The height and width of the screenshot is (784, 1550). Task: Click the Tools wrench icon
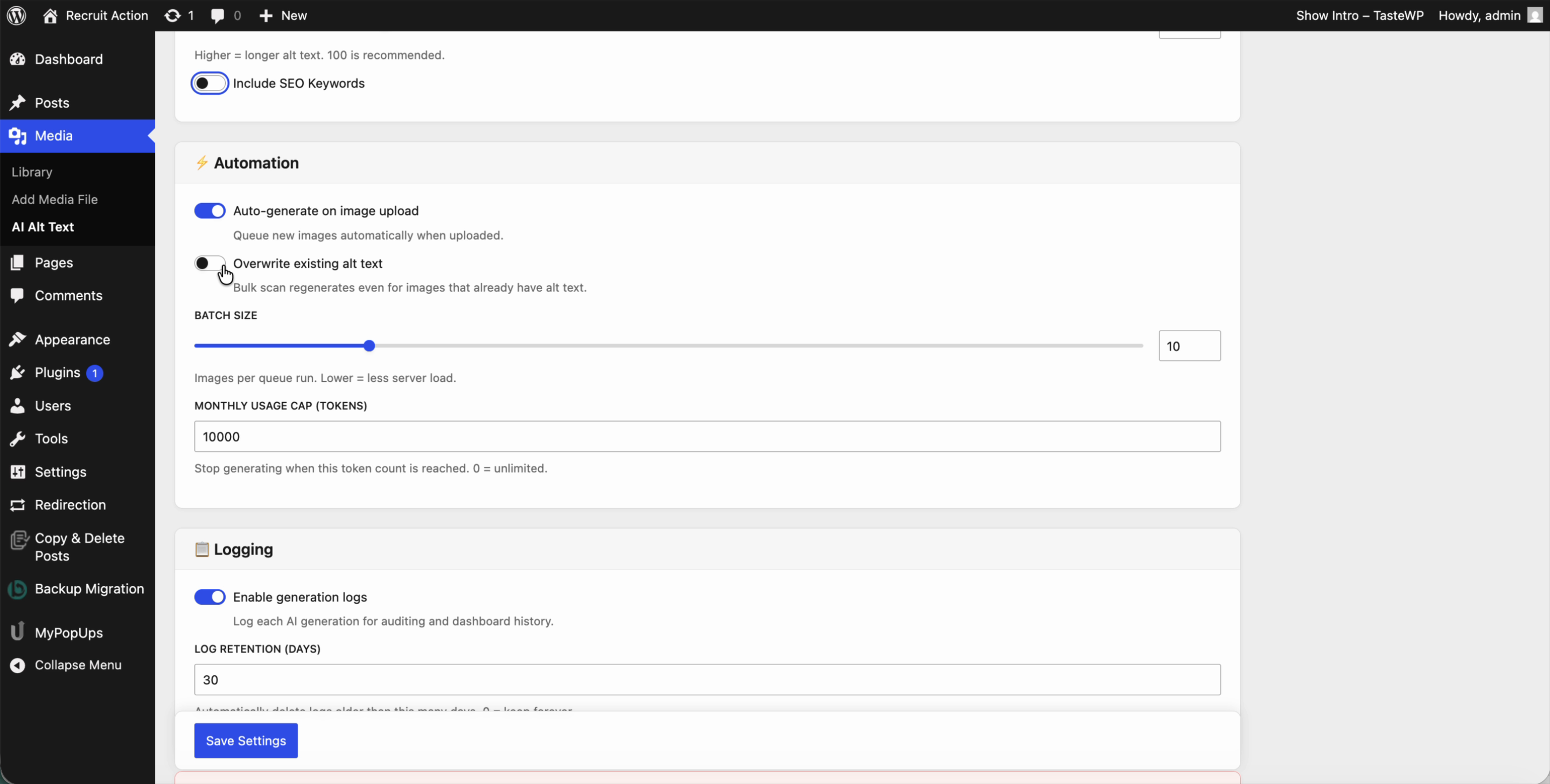pyautogui.click(x=17, y=438)
